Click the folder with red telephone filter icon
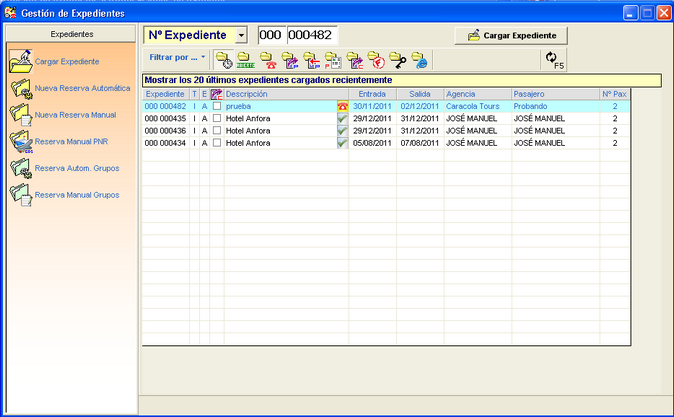Screen dimensions: 674x417 coord(268,60)
